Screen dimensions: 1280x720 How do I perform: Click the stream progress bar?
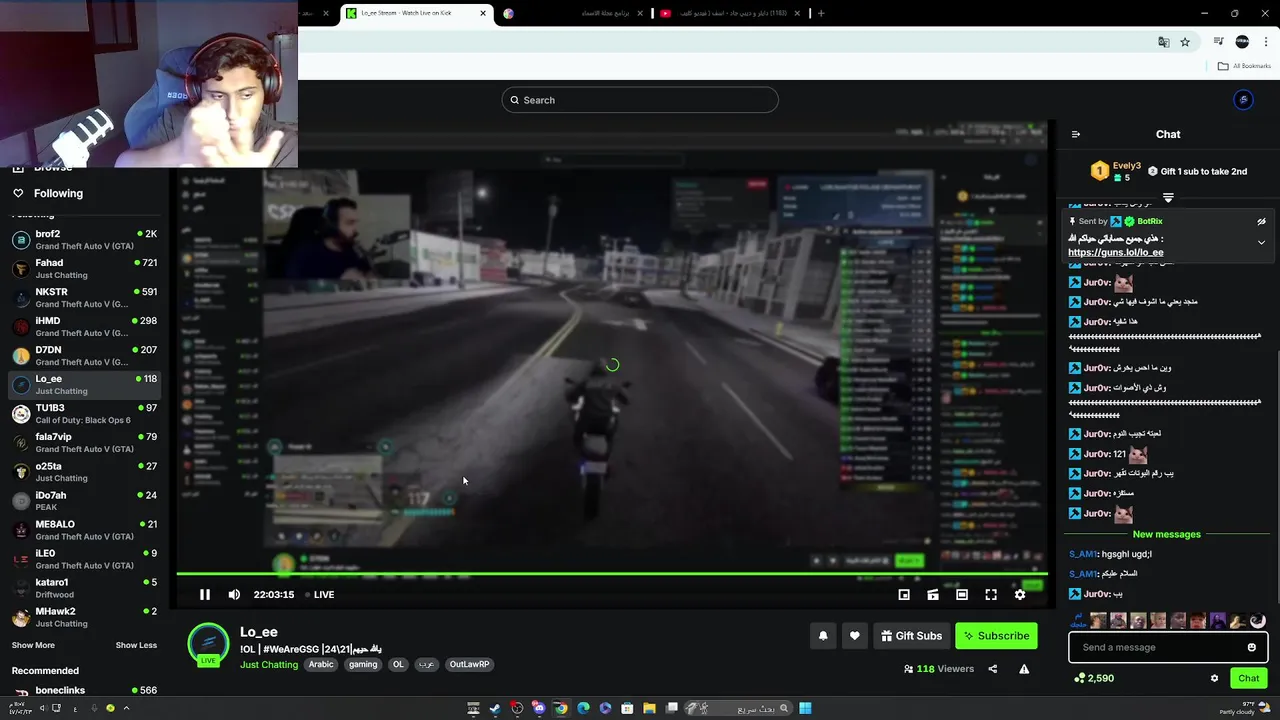(612, 574)
